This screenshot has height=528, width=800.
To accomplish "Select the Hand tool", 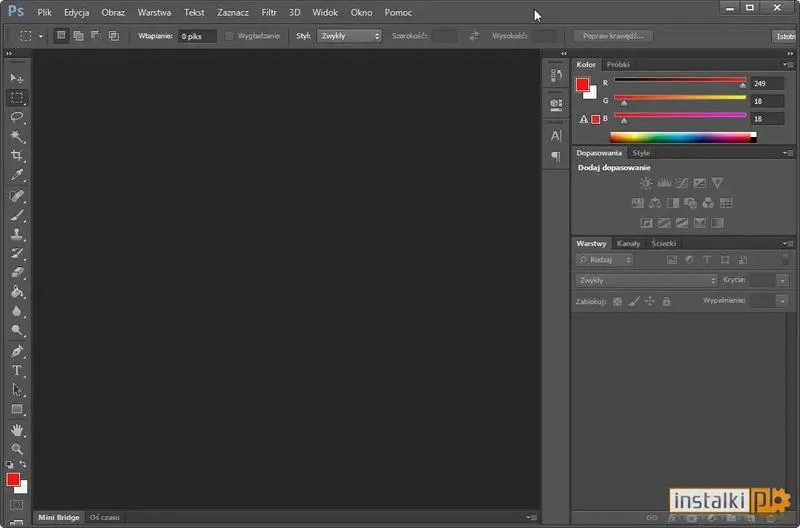I will pyautogui.click(x=17, y=430).
